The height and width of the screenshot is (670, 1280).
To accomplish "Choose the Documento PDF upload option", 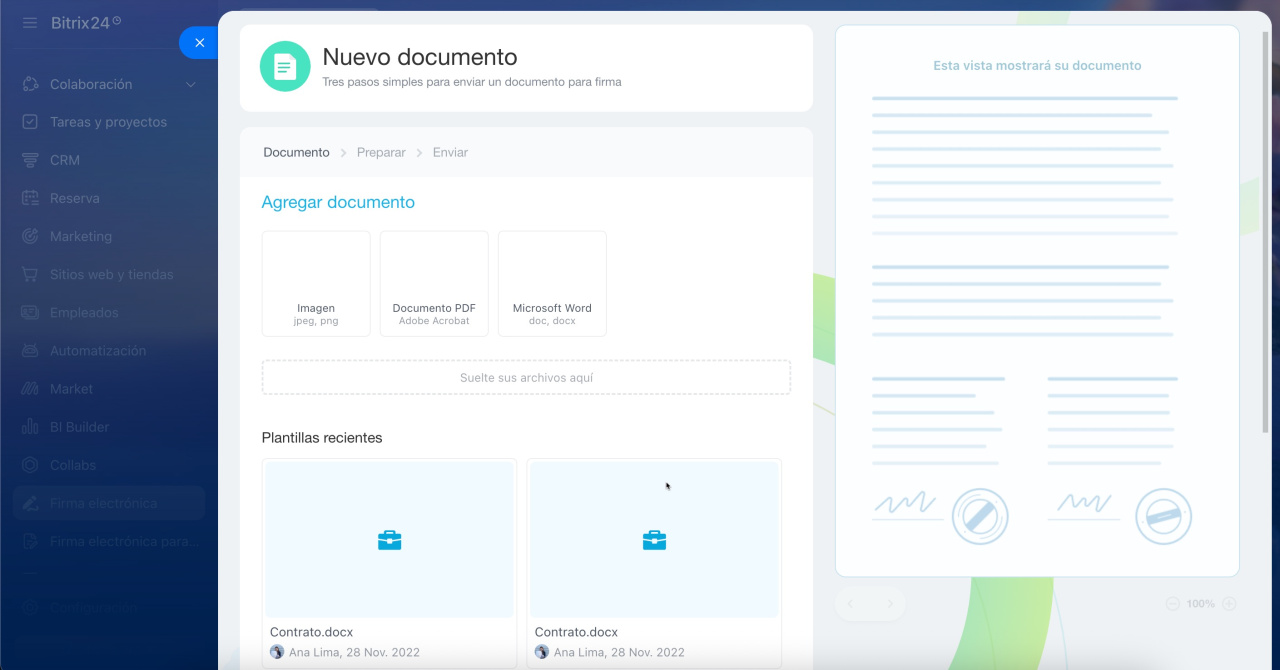I will pos(434,284).
